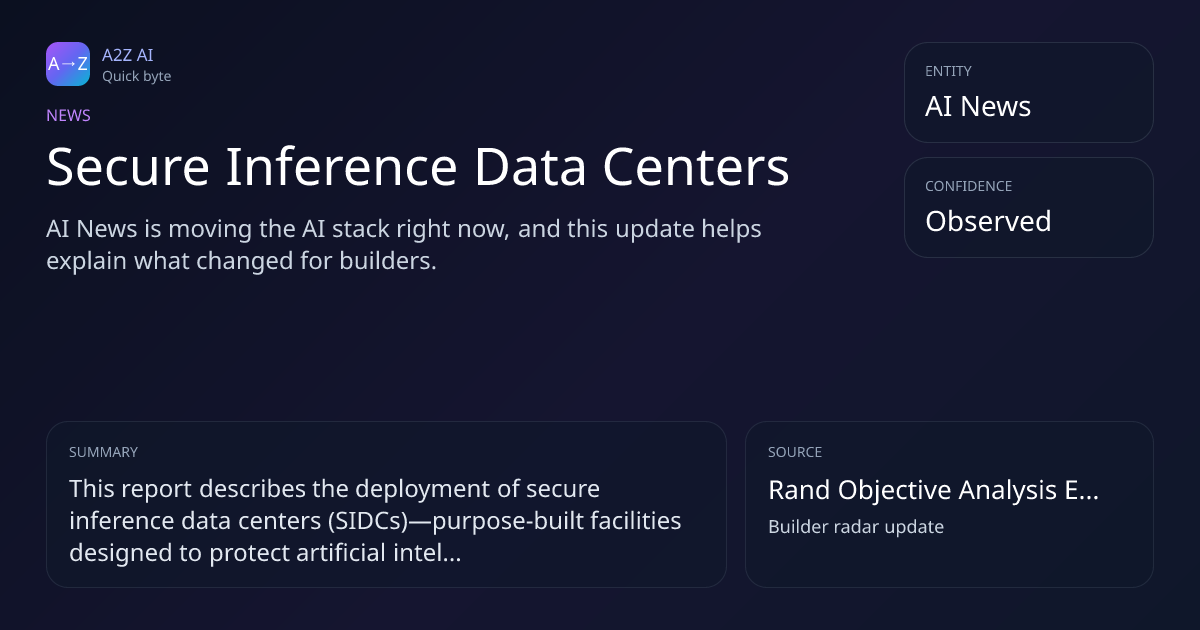Click the Builder radar update caption
Viewport: 1200px width, 630px height.
click(856, 526)
